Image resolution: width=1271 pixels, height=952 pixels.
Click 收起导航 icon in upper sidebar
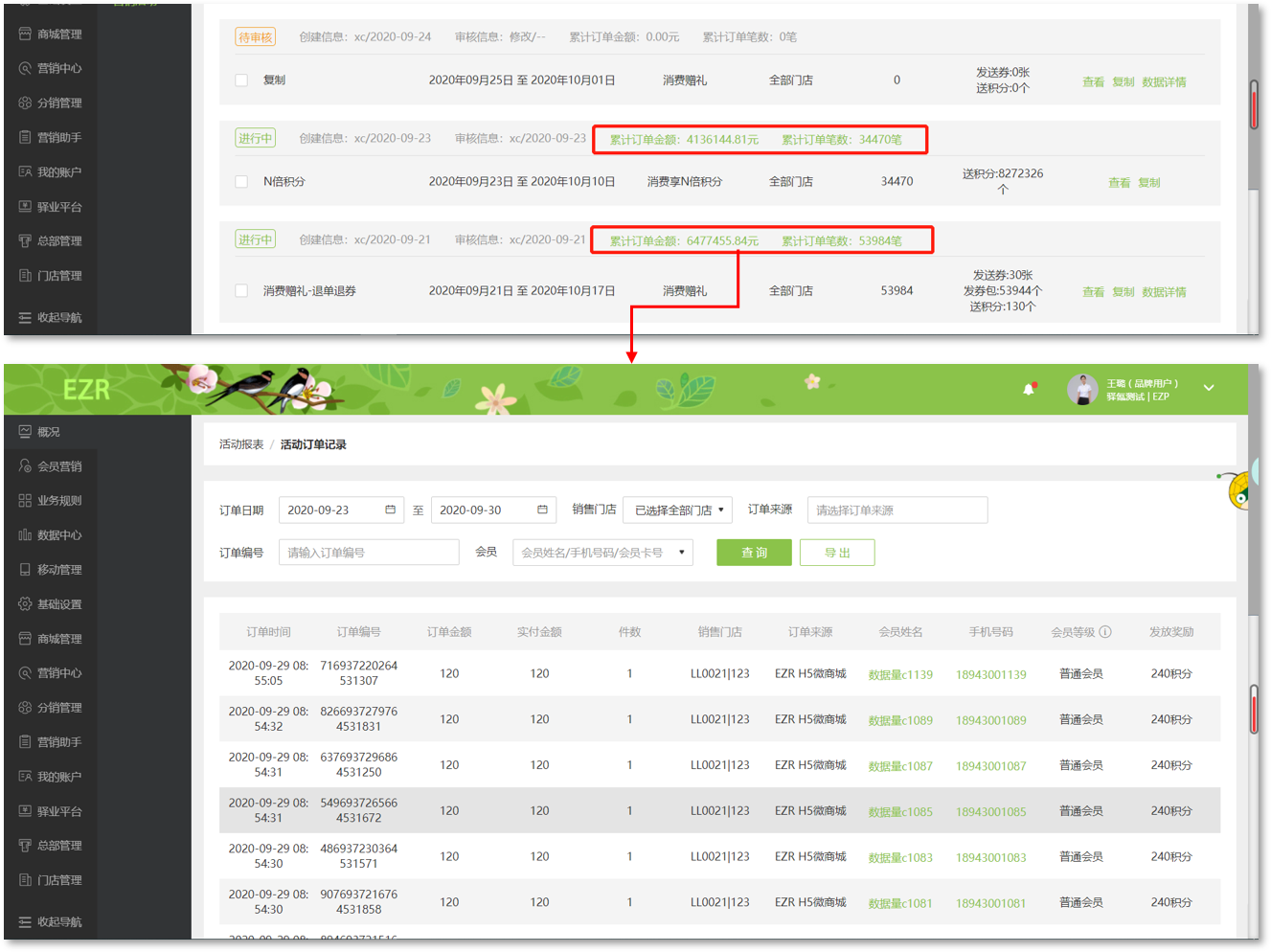click(25, 317)
